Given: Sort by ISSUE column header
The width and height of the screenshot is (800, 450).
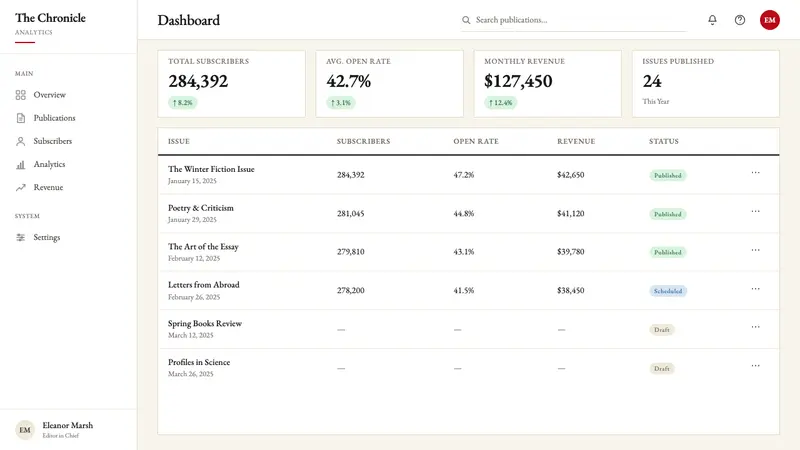Looking at the screenshot, I should 179,141.
